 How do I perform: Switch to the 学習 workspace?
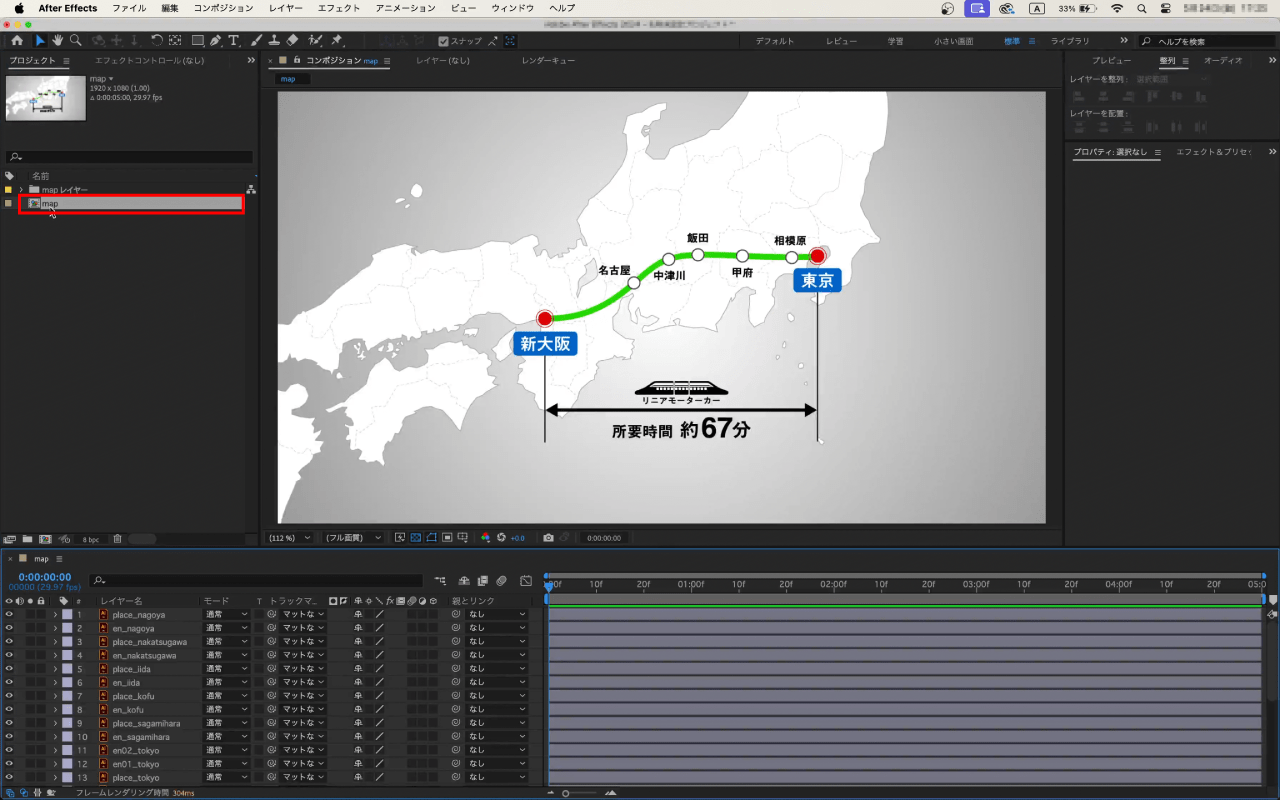(x=896, y=41)
